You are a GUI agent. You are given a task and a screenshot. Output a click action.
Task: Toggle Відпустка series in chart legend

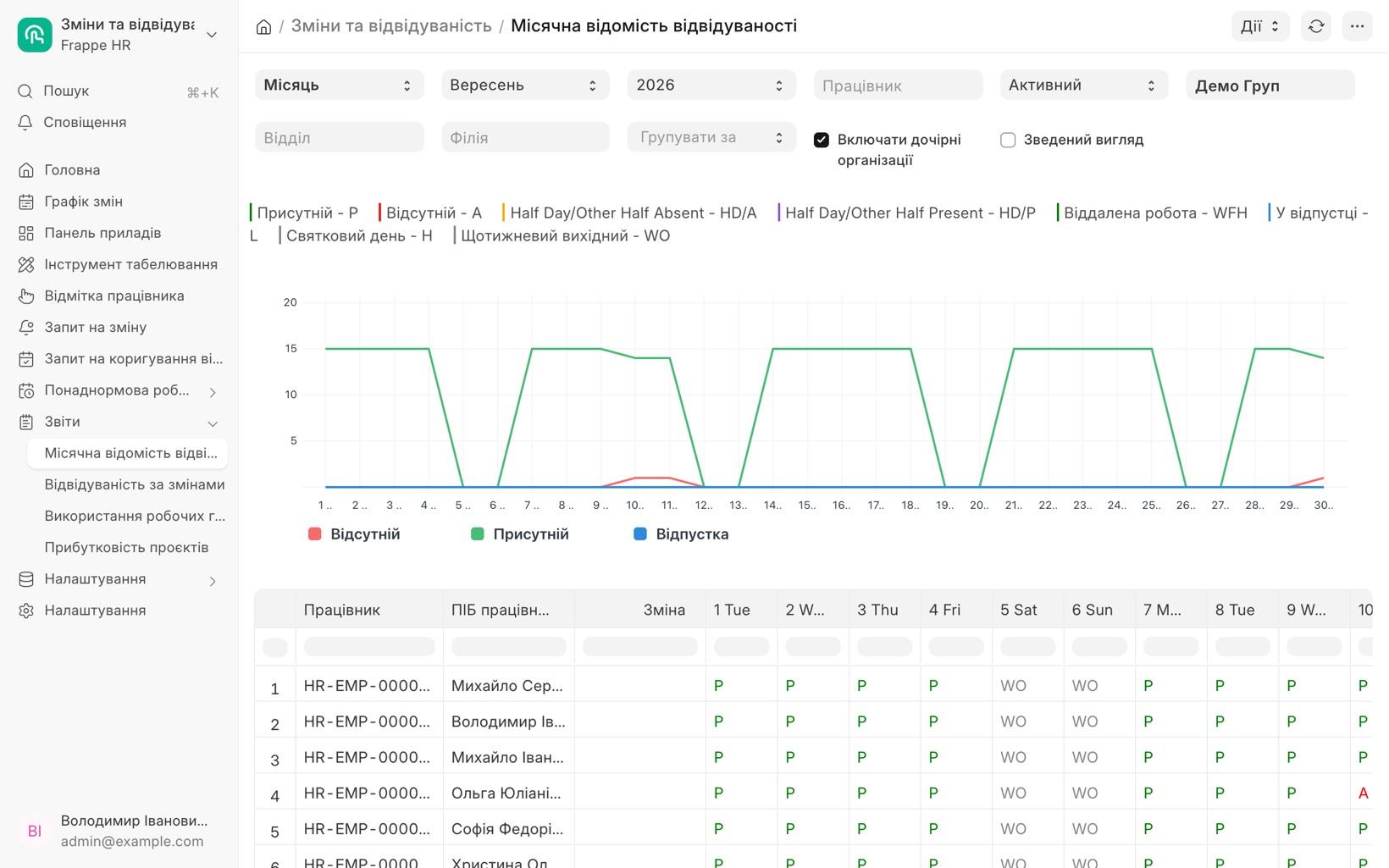[682, 534]
